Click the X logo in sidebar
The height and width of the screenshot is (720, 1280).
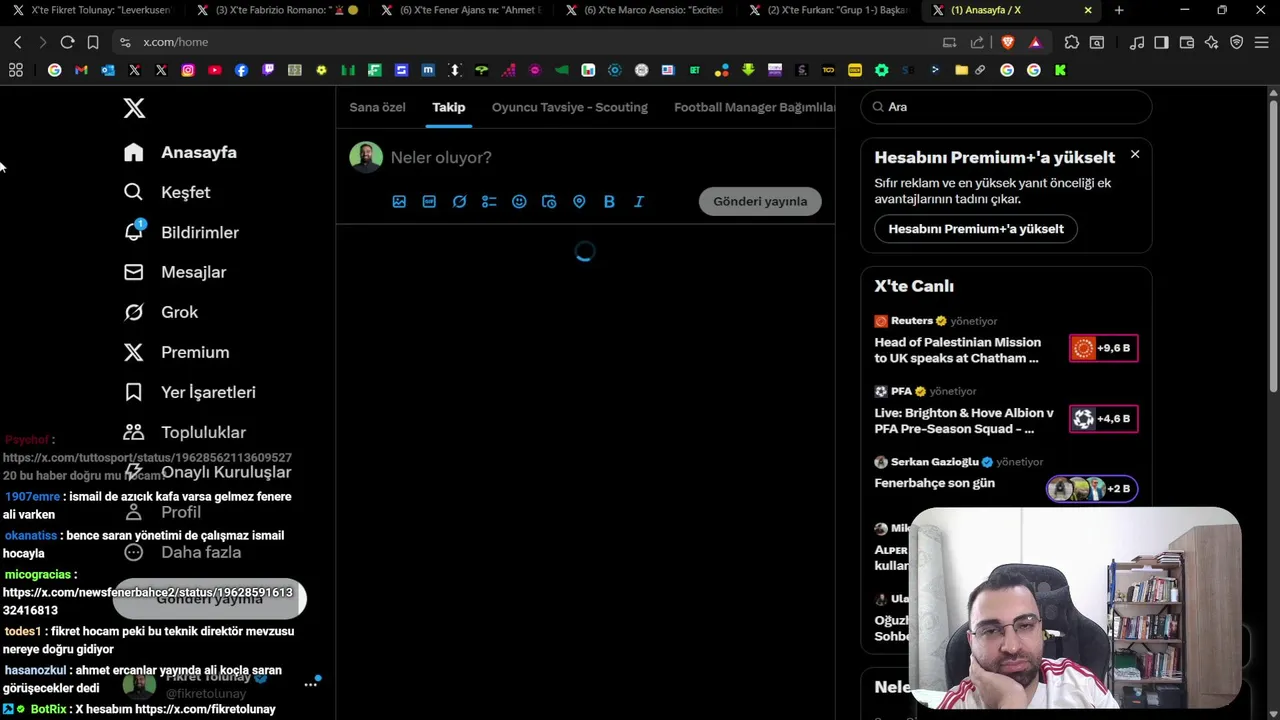[134, 108]
